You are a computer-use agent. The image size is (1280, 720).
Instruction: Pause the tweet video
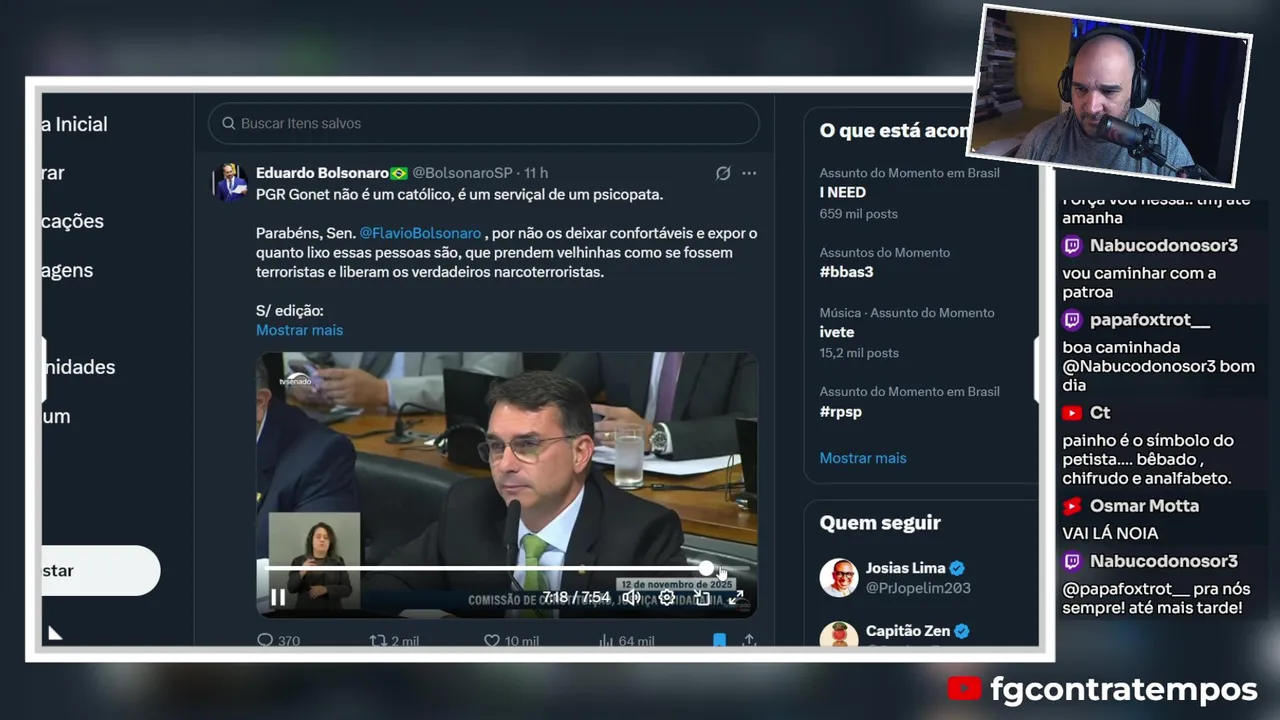click(278, 598)
